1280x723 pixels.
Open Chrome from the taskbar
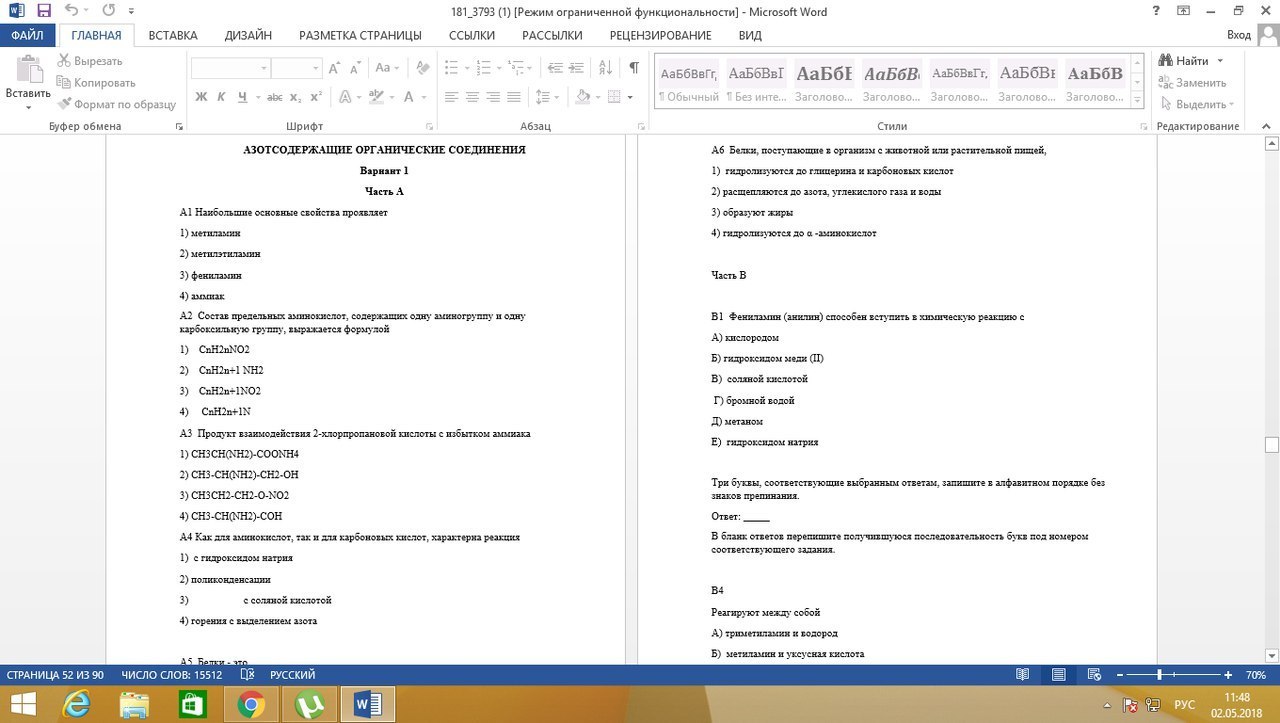pos(250,705)
